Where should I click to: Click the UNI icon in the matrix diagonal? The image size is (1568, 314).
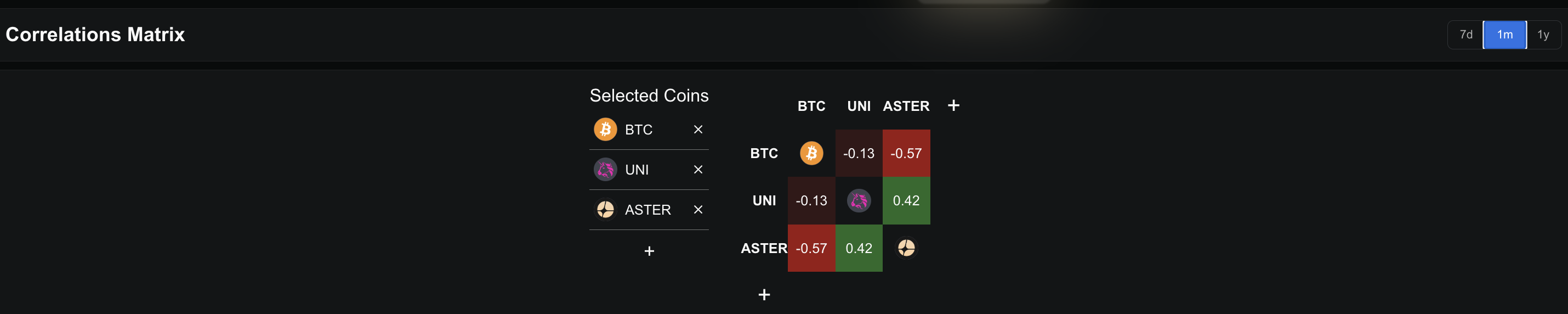click(858, 200)
